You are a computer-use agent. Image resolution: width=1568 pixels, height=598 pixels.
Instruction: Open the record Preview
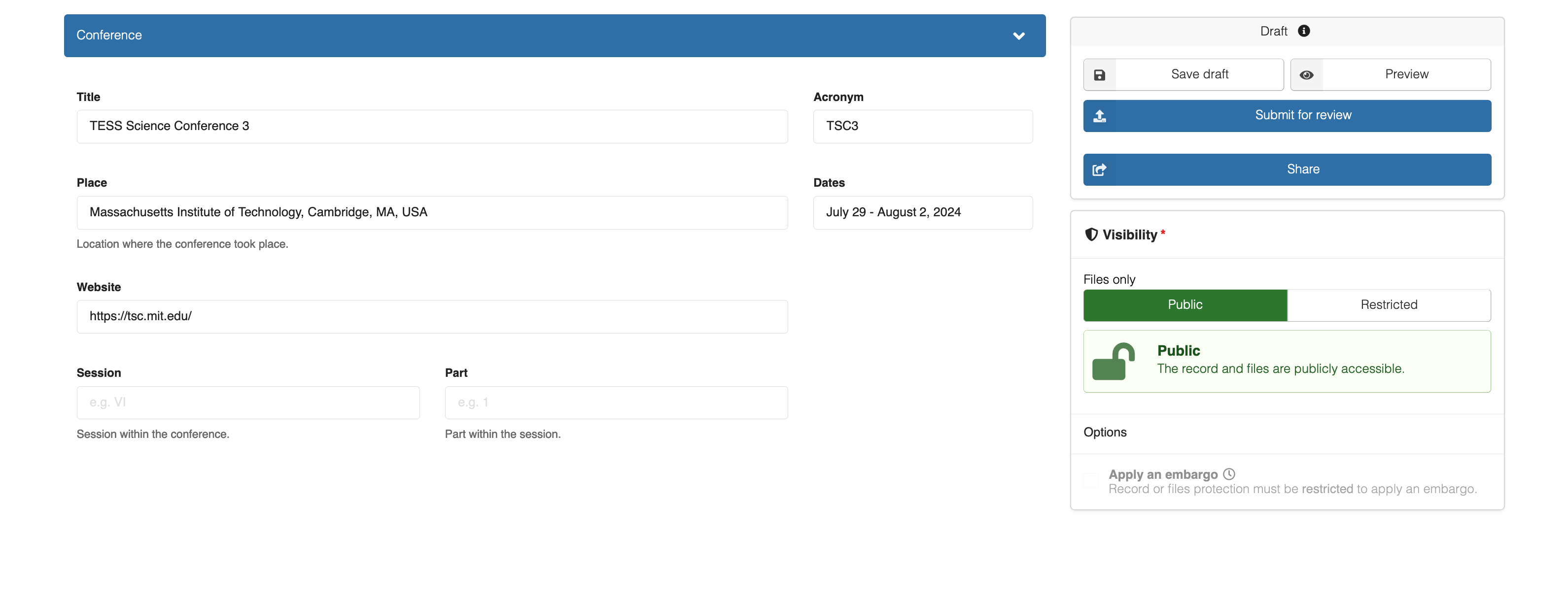tap(1390, 74)
